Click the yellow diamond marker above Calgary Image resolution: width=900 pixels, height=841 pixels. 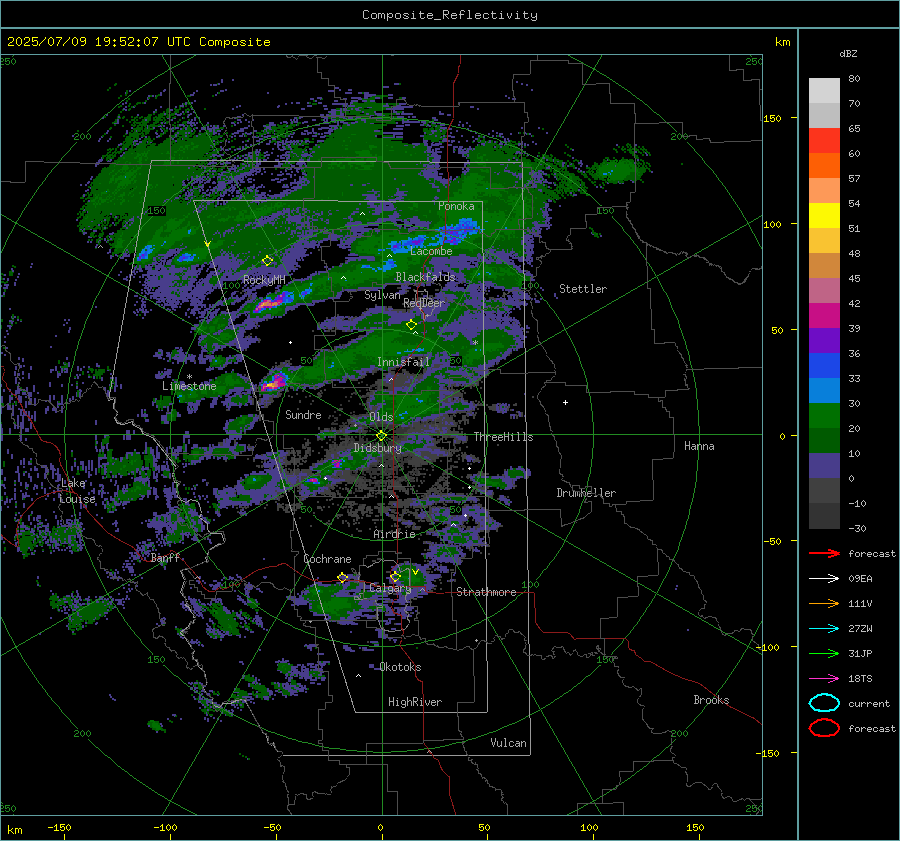pos(395,576)
